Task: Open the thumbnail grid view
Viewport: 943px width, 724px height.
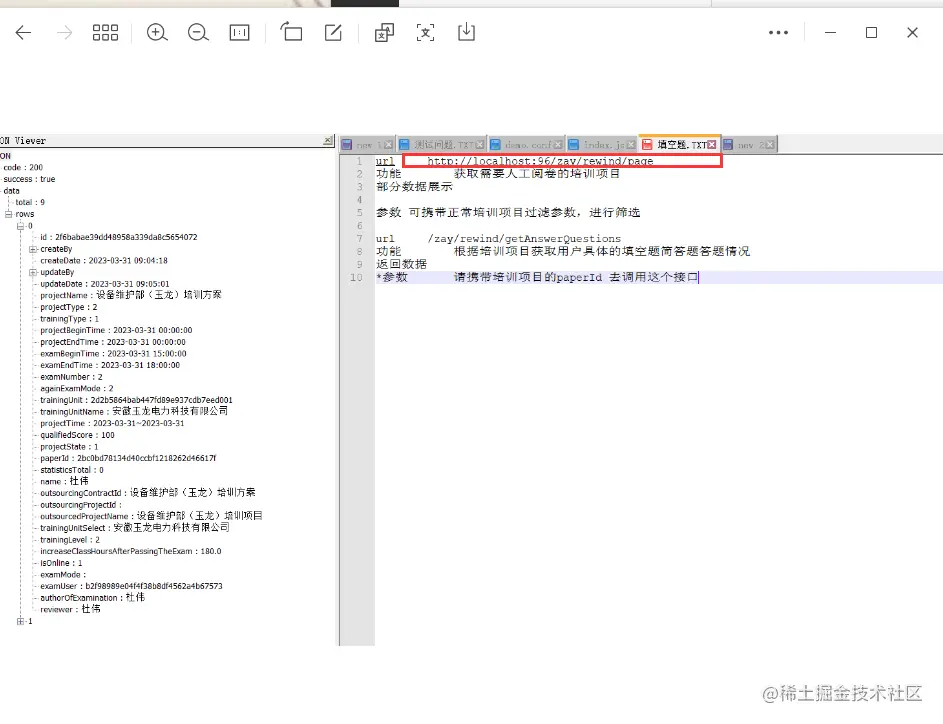Action: [105, 32]
